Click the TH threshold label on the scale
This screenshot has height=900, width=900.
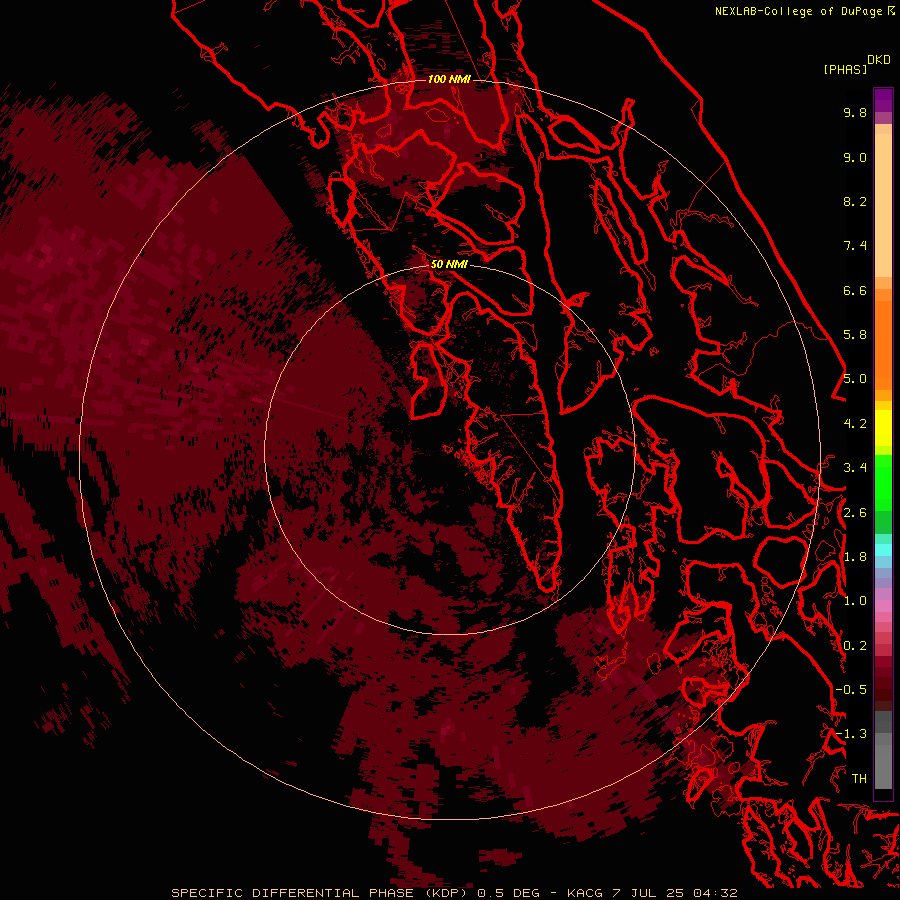click(x=859, y=779)
